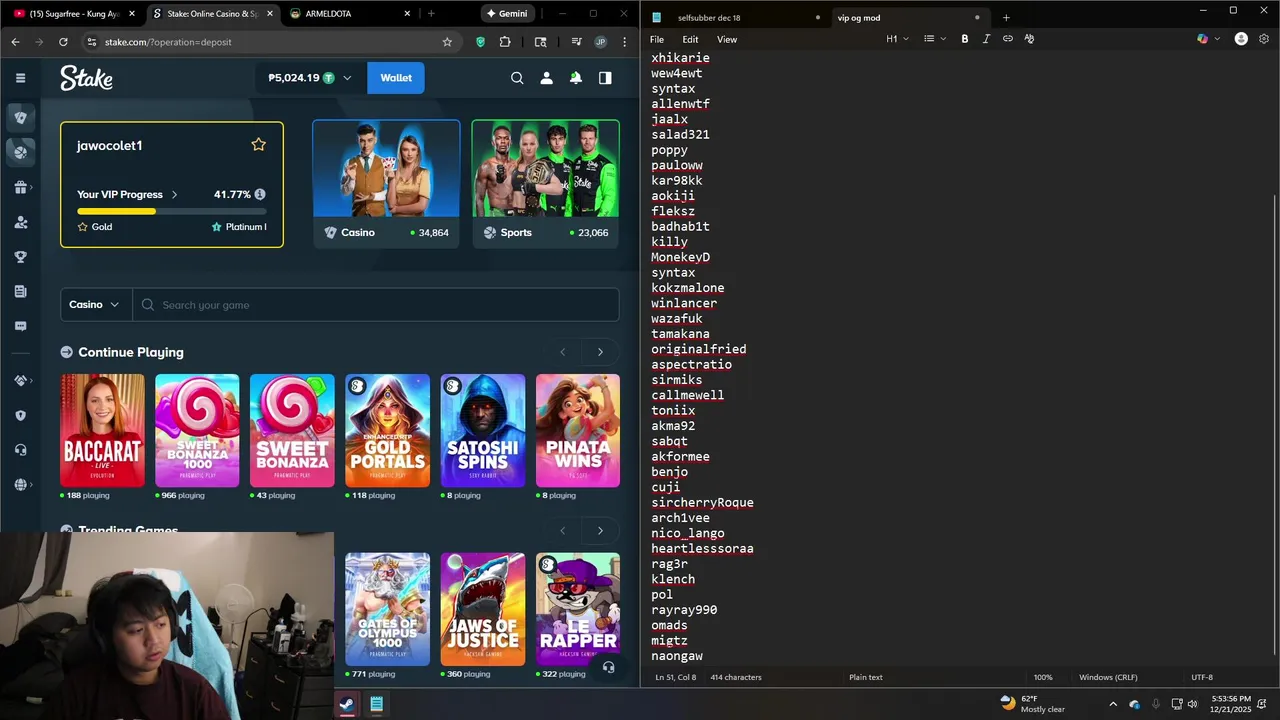Open Steam from the taskbar

pyautogui.click(x=346, y=704)
